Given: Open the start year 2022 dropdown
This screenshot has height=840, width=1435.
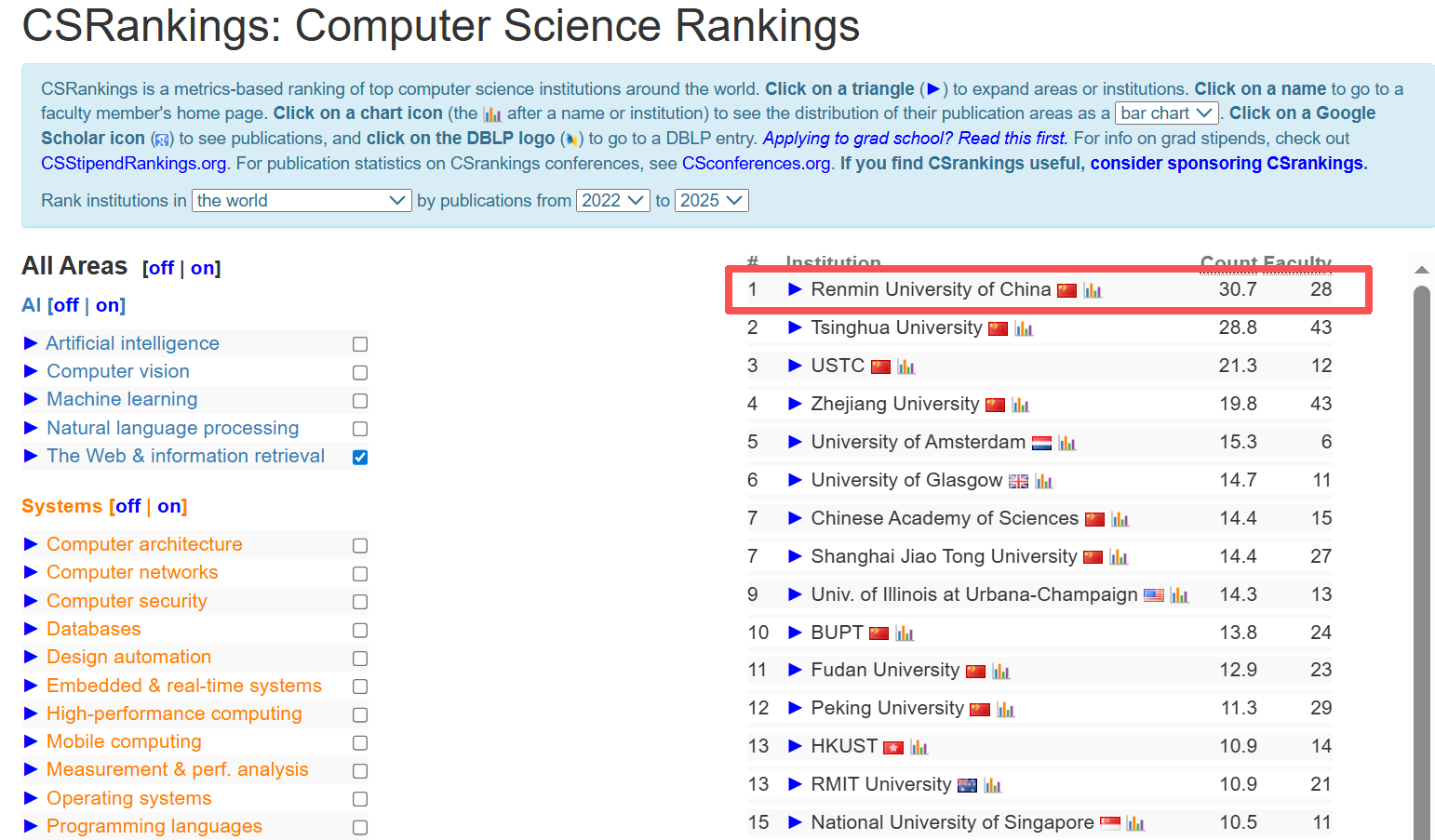Looking at the screenshot, I should (612, 201).
